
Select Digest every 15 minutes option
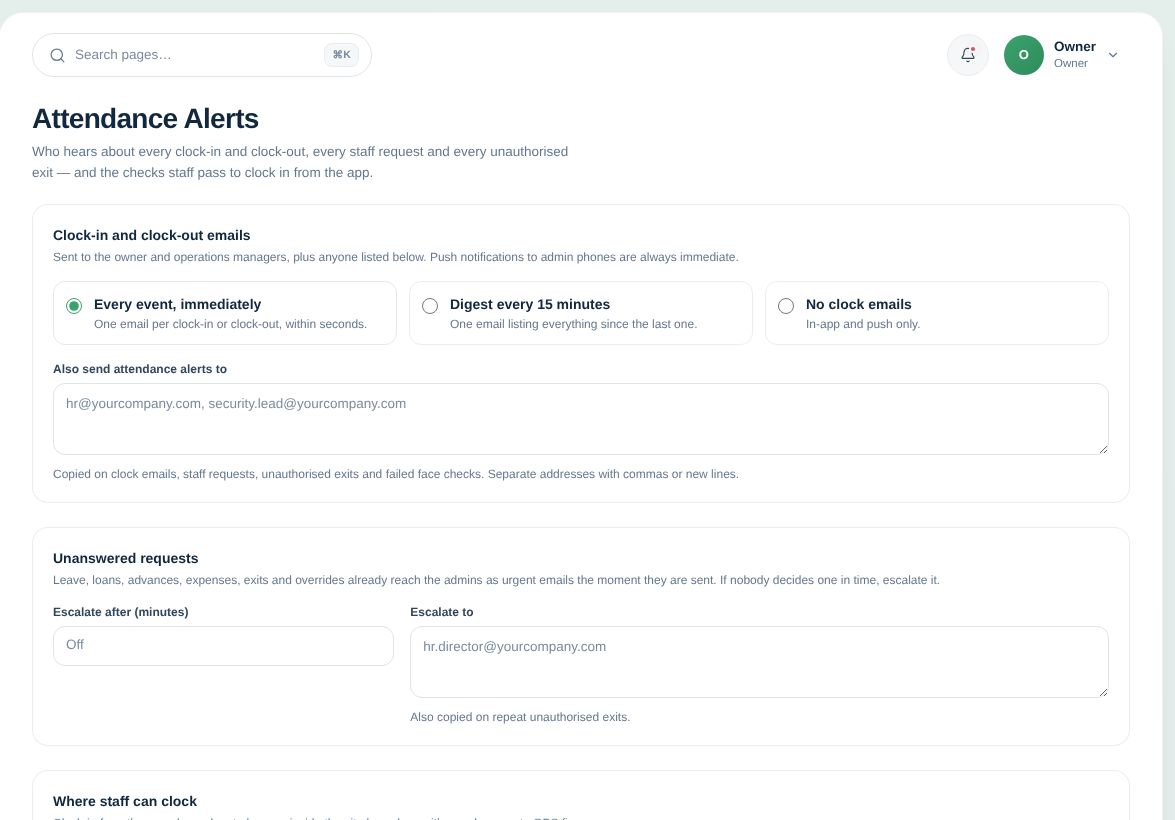click(x=581, y=313)
